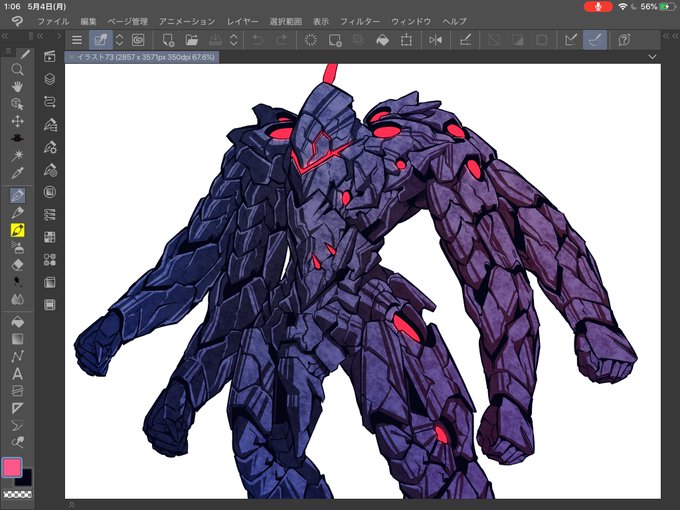The height and width of the screenshot is (510, 680).
Task: Select the Eyedropper tool
Action: point(17,173)
